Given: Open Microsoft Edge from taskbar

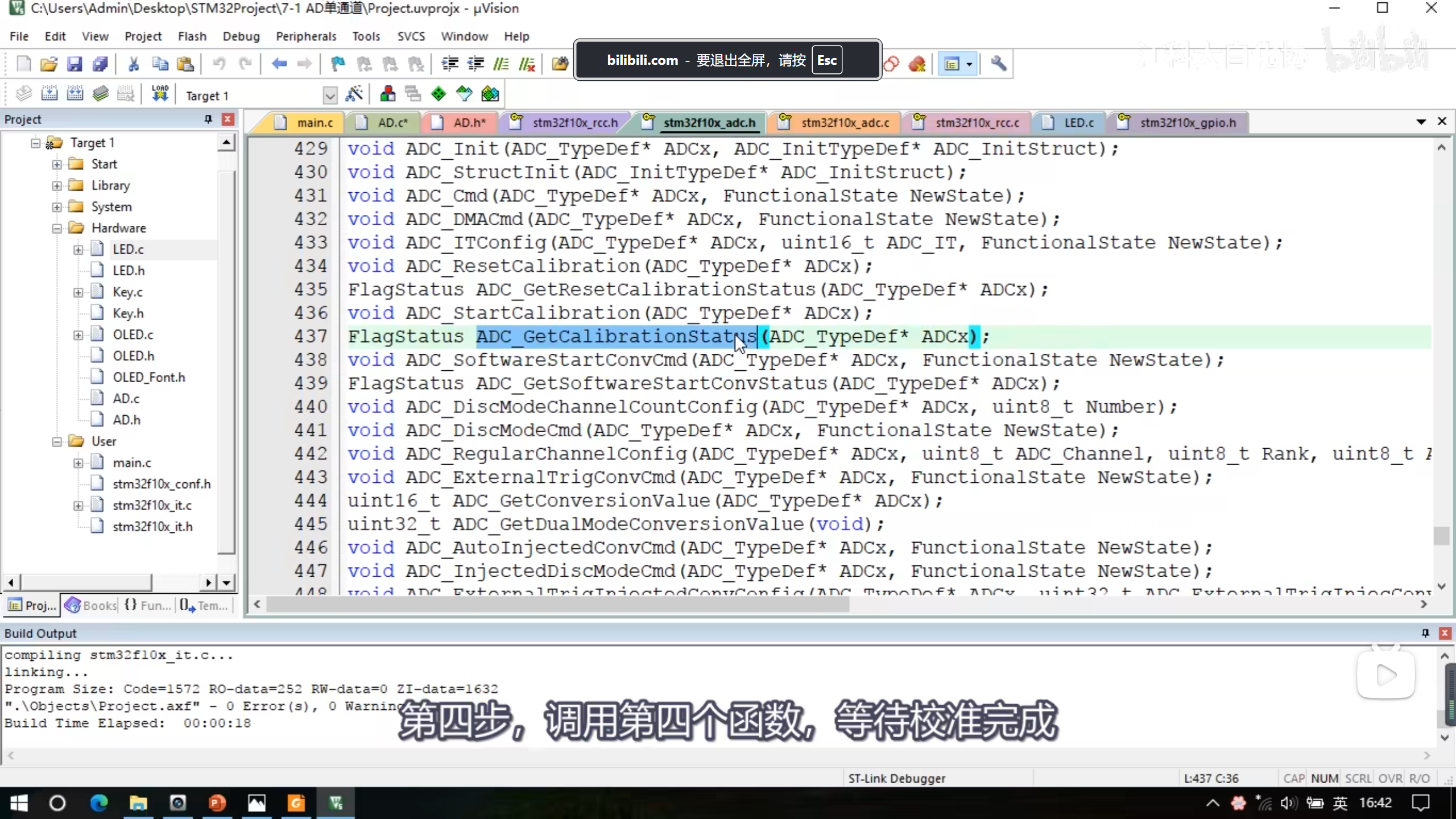Looking at the screenshot, I should [x=98, y=803].
